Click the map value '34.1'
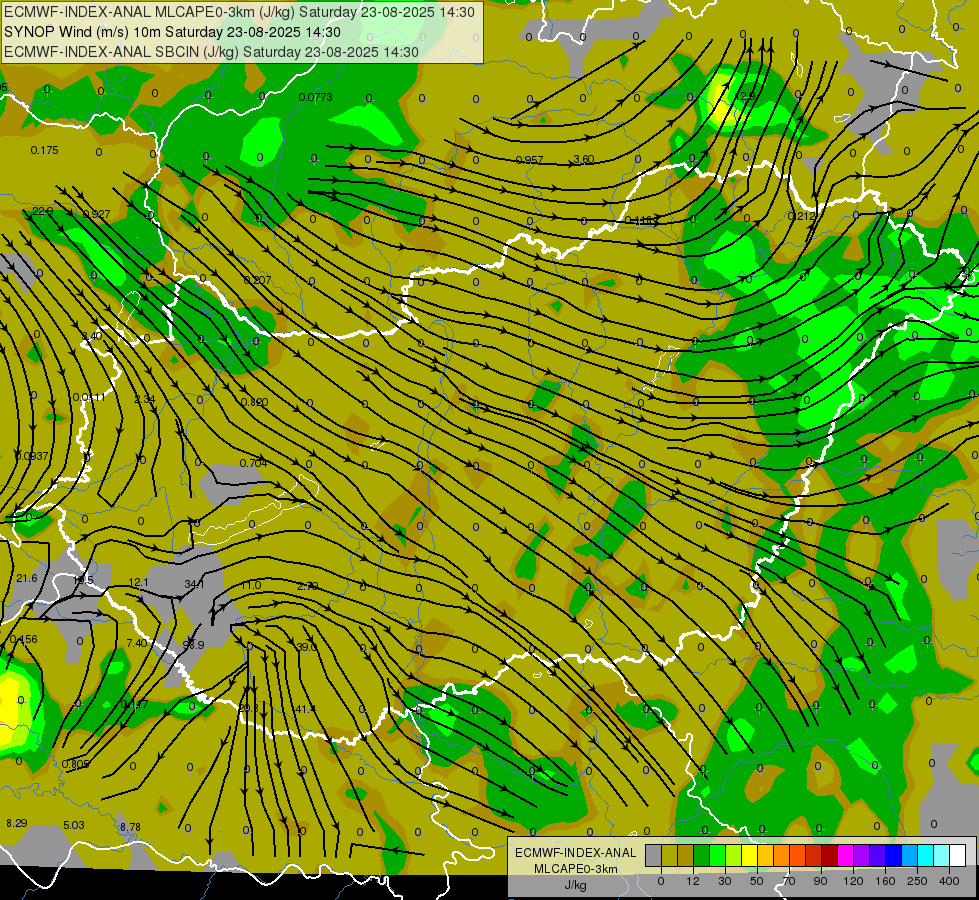The width and height of the screenshot is (979, 900). [x=194, y=585]
